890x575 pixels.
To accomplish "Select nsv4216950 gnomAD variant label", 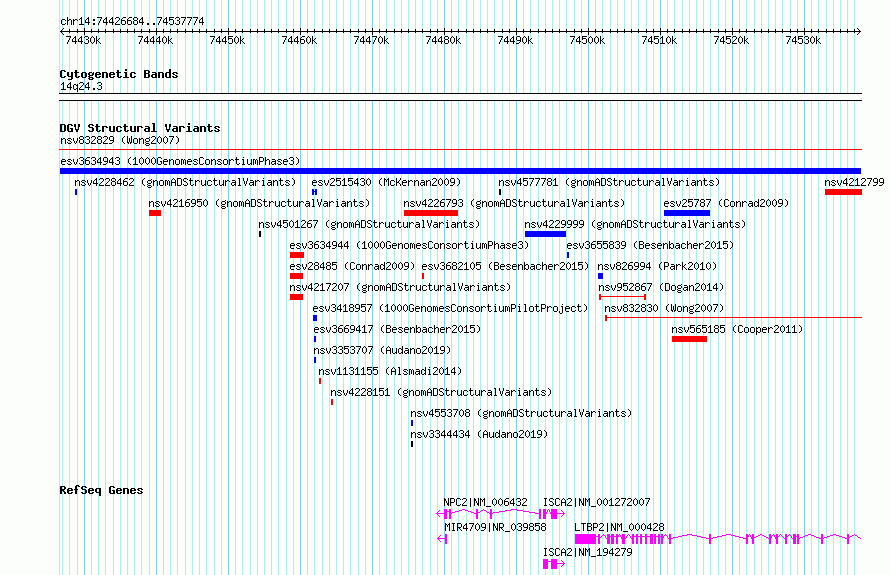I will click(259, 203).
